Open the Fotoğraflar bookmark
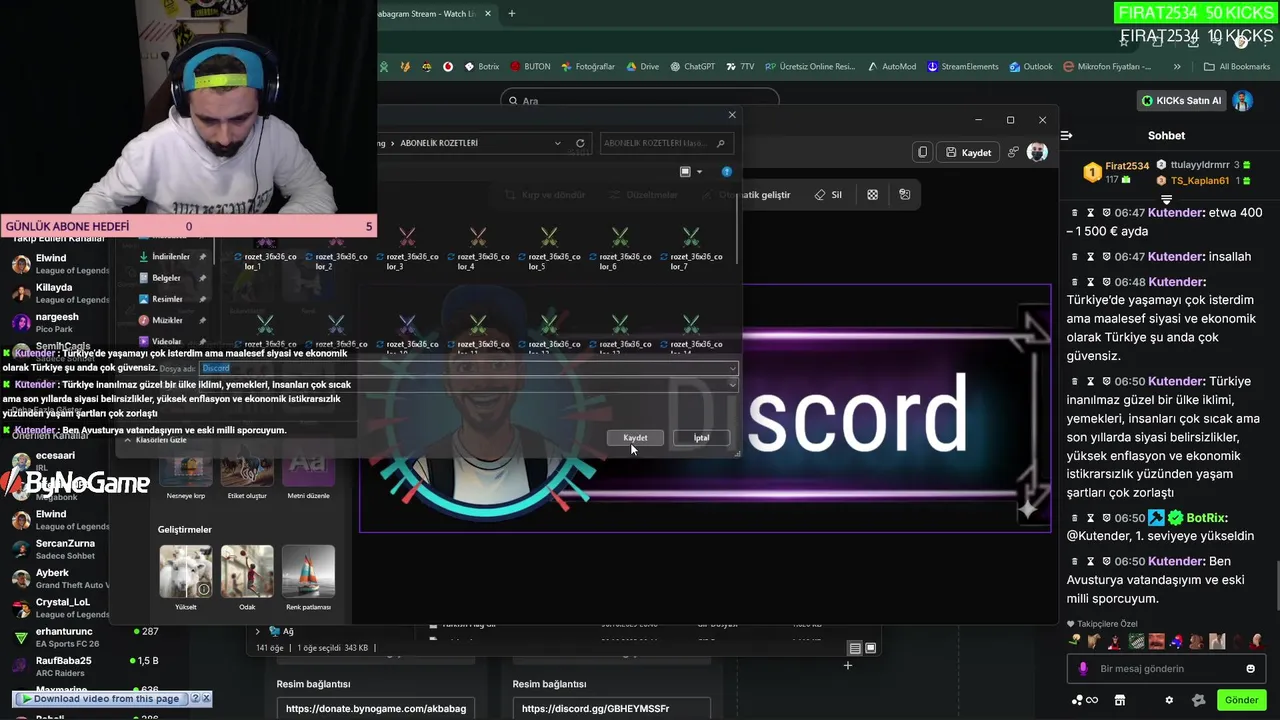Image resolution: width=1280 pixels, height=720 pixels. (x=588, y=67)
